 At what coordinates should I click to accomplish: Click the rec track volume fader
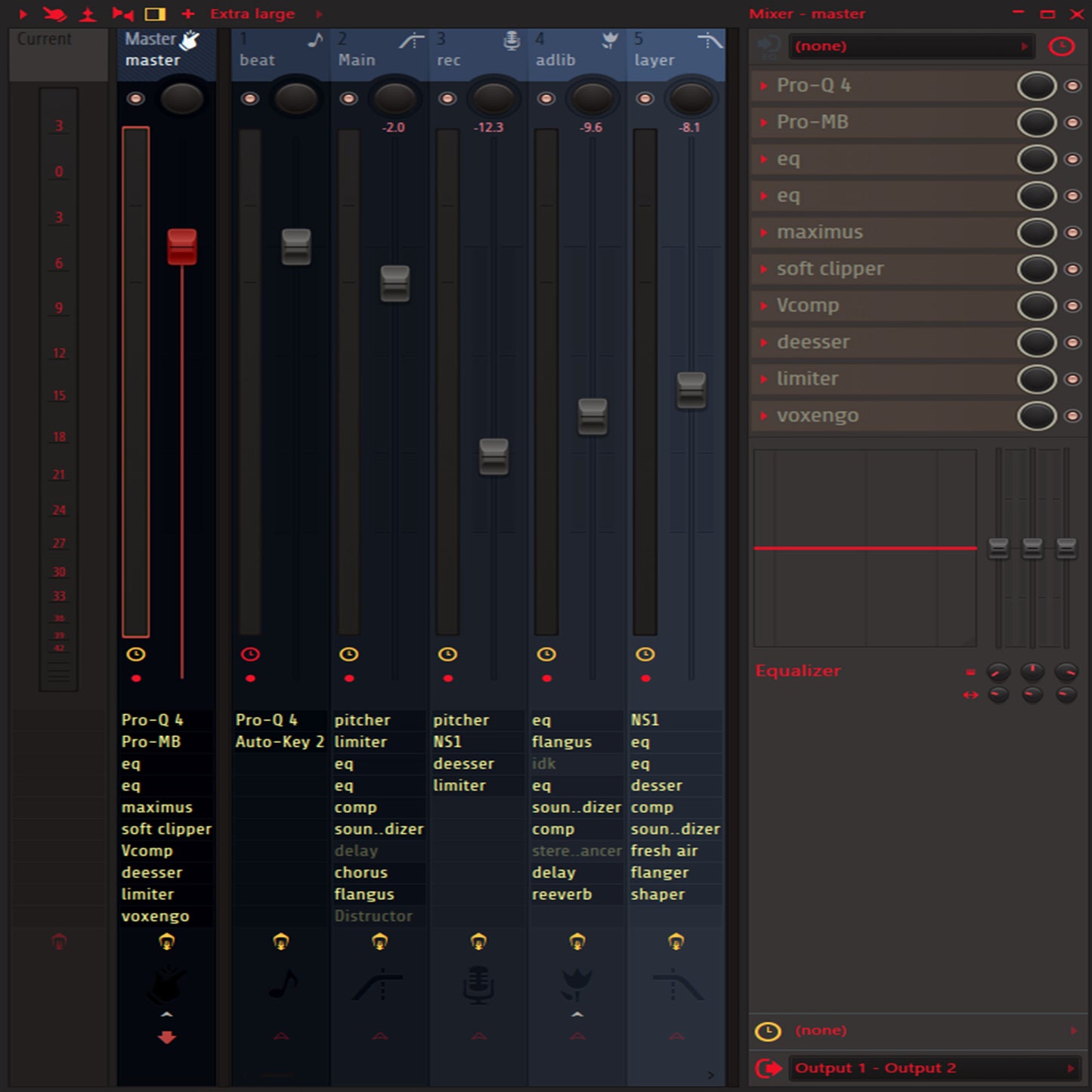coord(493,456)
